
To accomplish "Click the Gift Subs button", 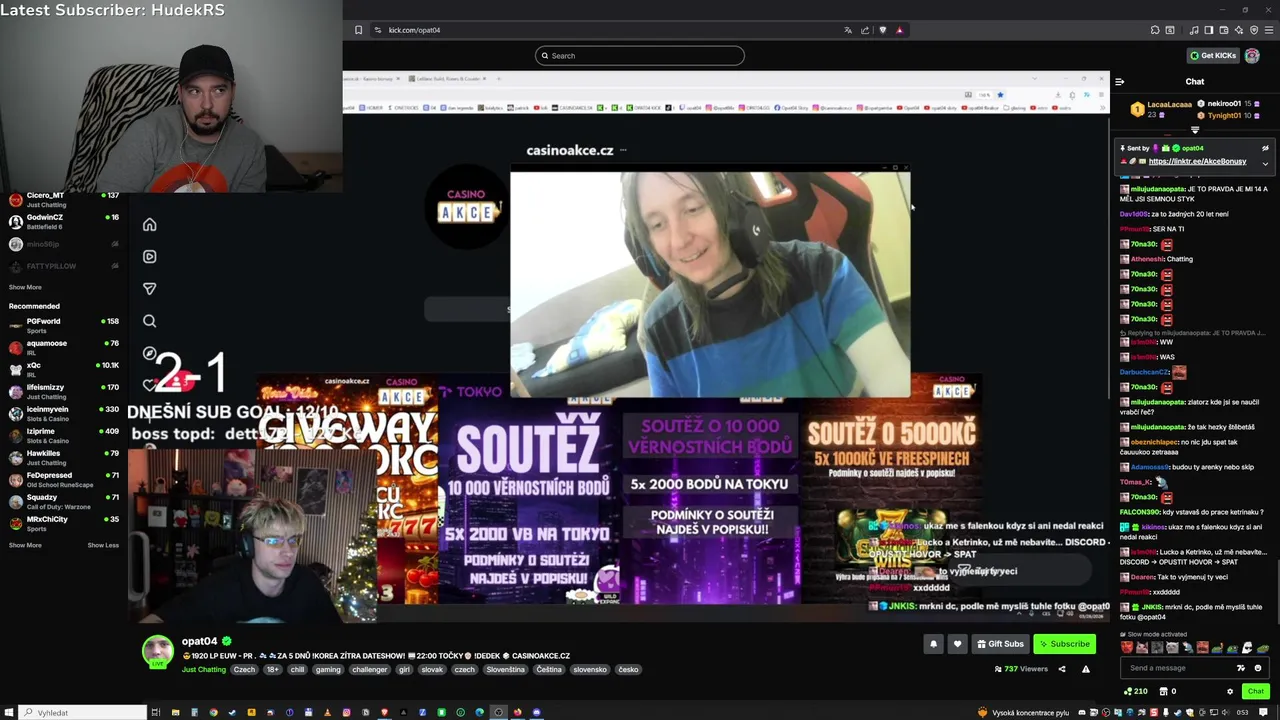I will 1000,644.
